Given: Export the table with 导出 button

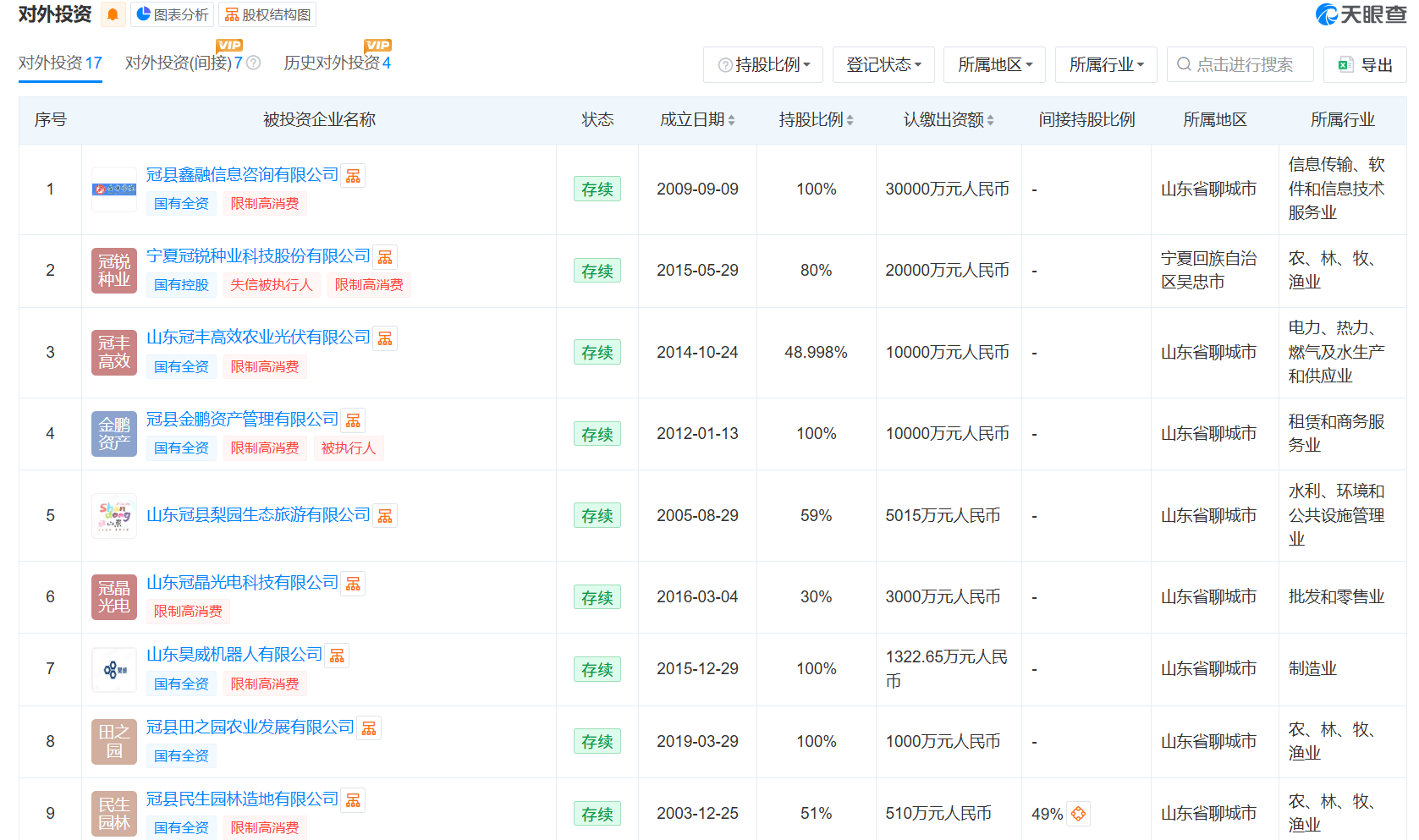Looking at the screenshot, I should tap(1365, 64).
